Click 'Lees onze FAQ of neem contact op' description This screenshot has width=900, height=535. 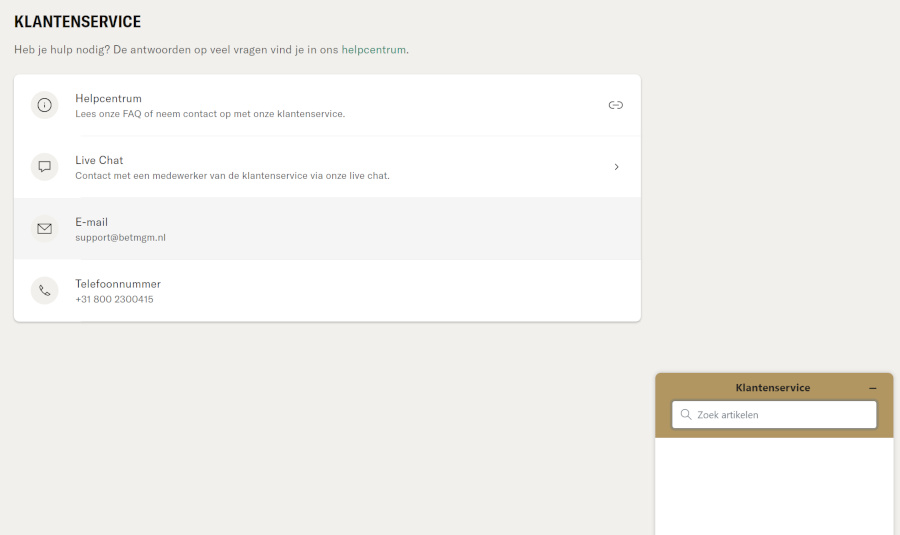[x=210, y=114]
